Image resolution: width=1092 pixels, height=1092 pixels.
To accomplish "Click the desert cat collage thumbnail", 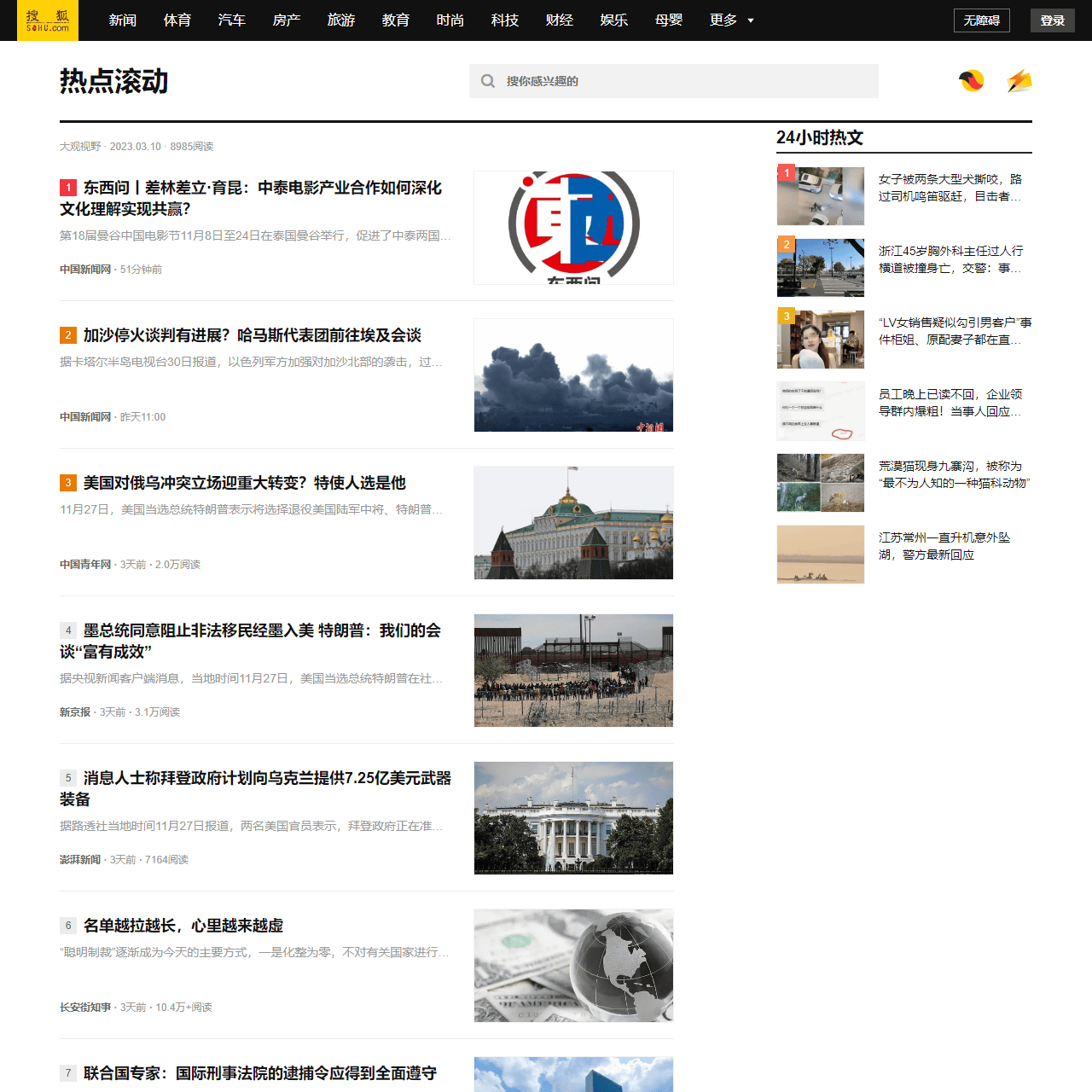I will click(821, 483).
